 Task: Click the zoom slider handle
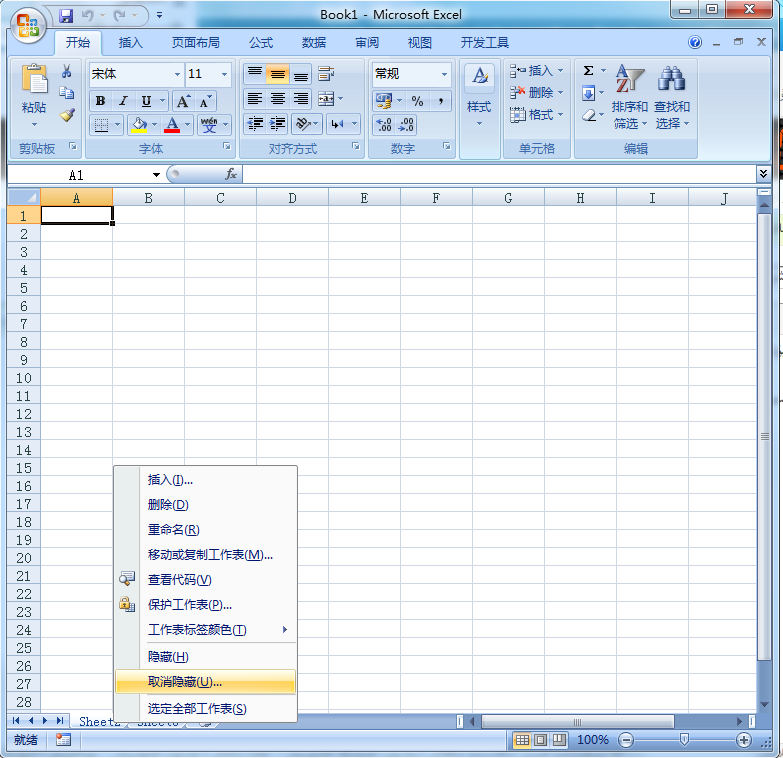pyautogui.click(x=685, y=740)
